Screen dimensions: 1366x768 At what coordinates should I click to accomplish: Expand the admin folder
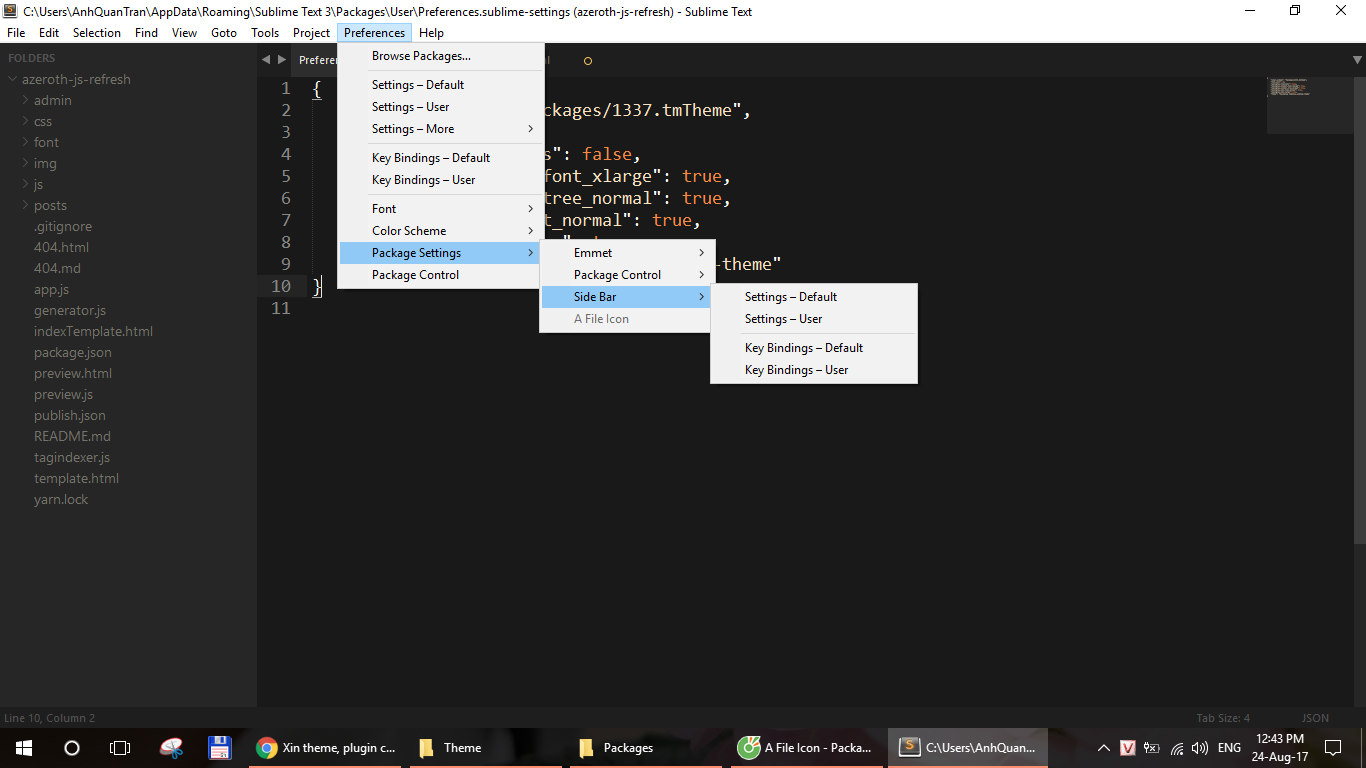pos(25,100)
